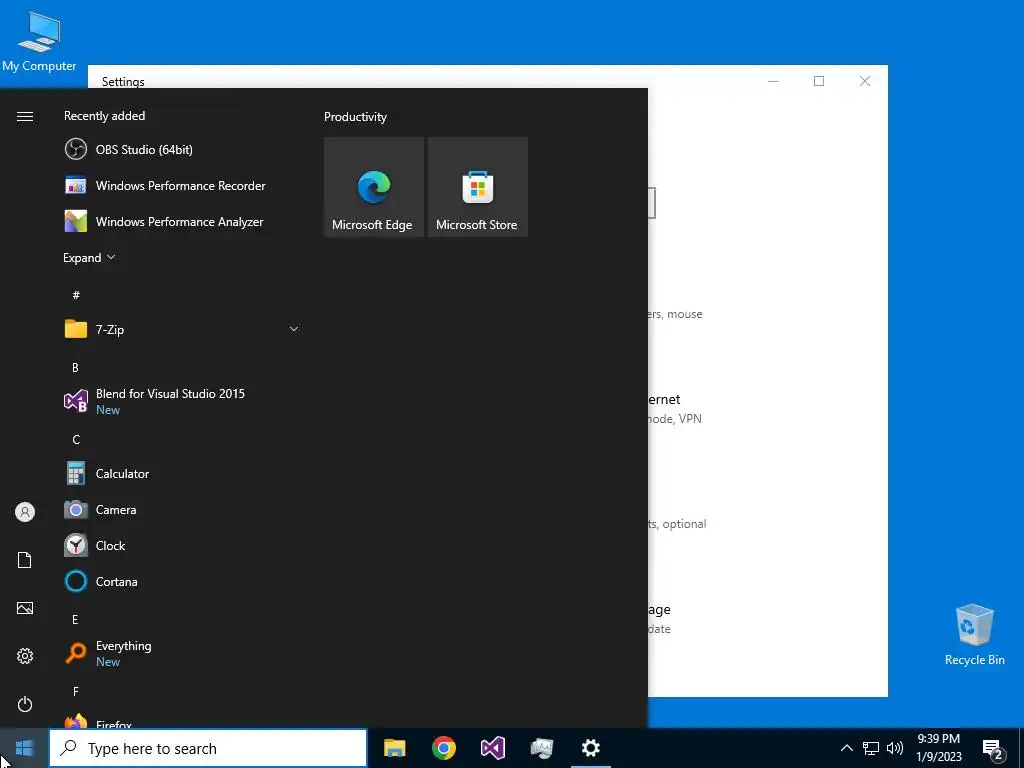Viewport: 1024px width, 768px height.
Task: Click the Microsoft Edge tile
Action: [x=374, y=187]
